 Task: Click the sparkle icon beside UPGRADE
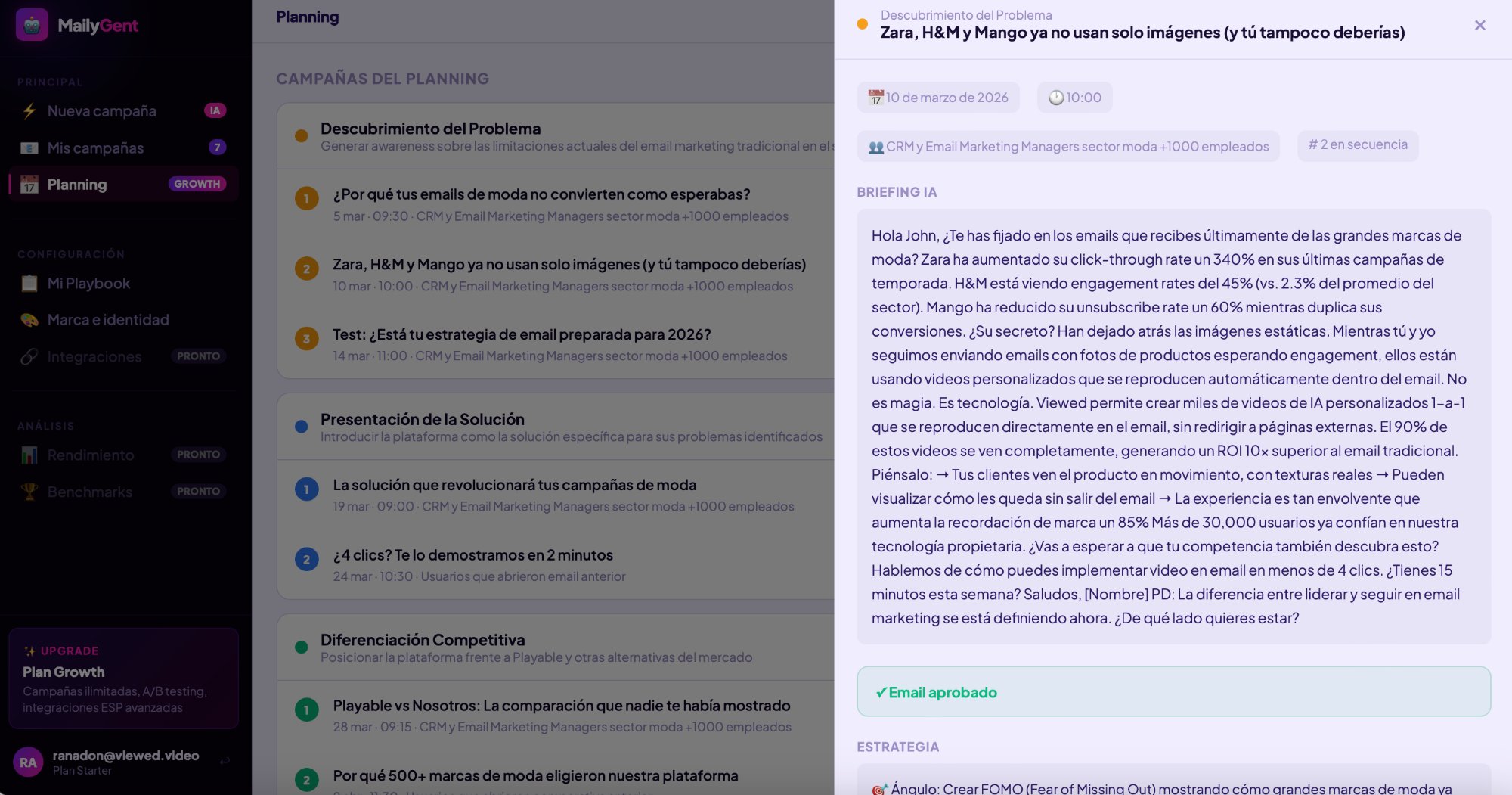29,651
